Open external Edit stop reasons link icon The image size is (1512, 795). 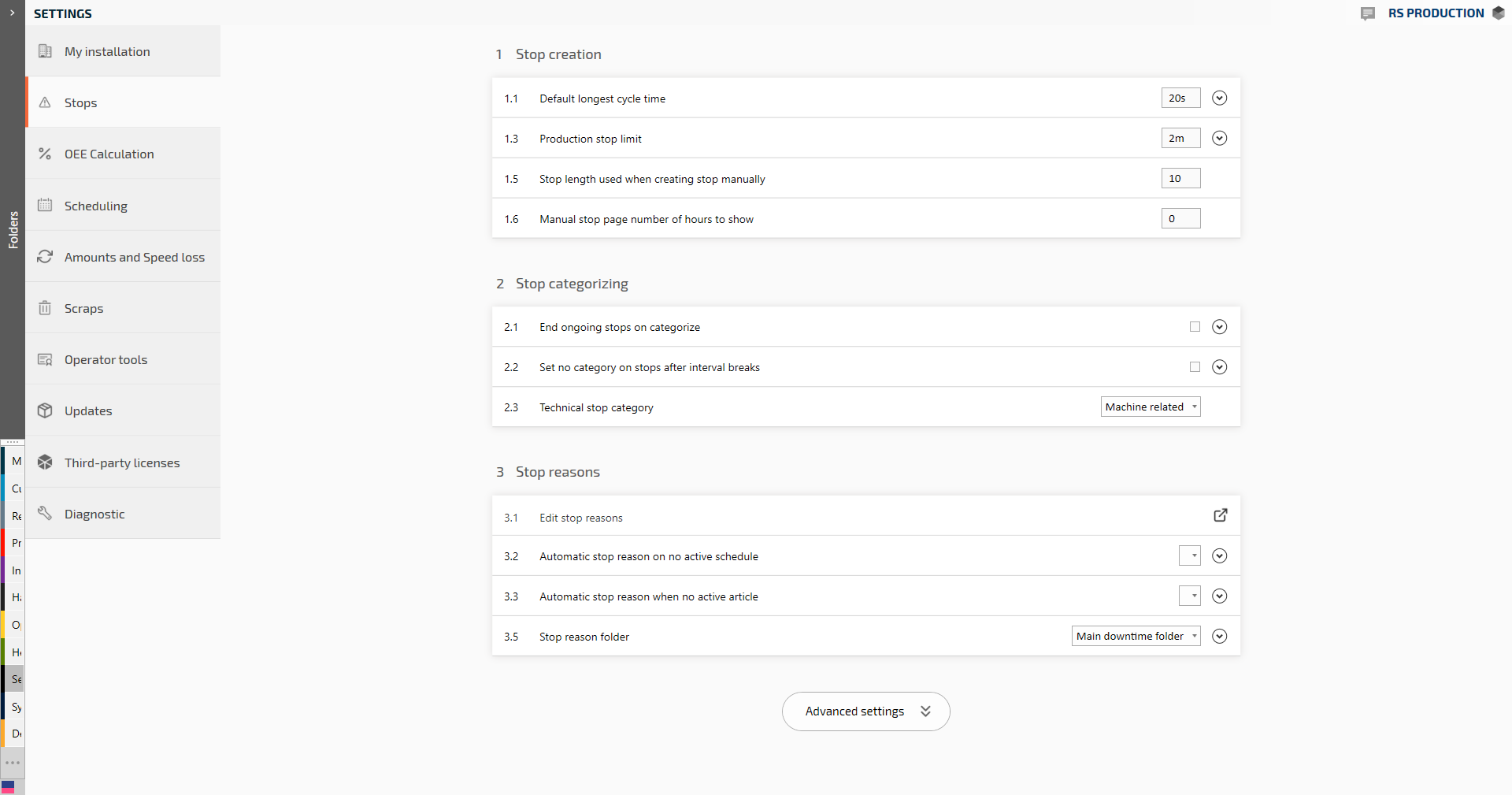point(1220,515)
